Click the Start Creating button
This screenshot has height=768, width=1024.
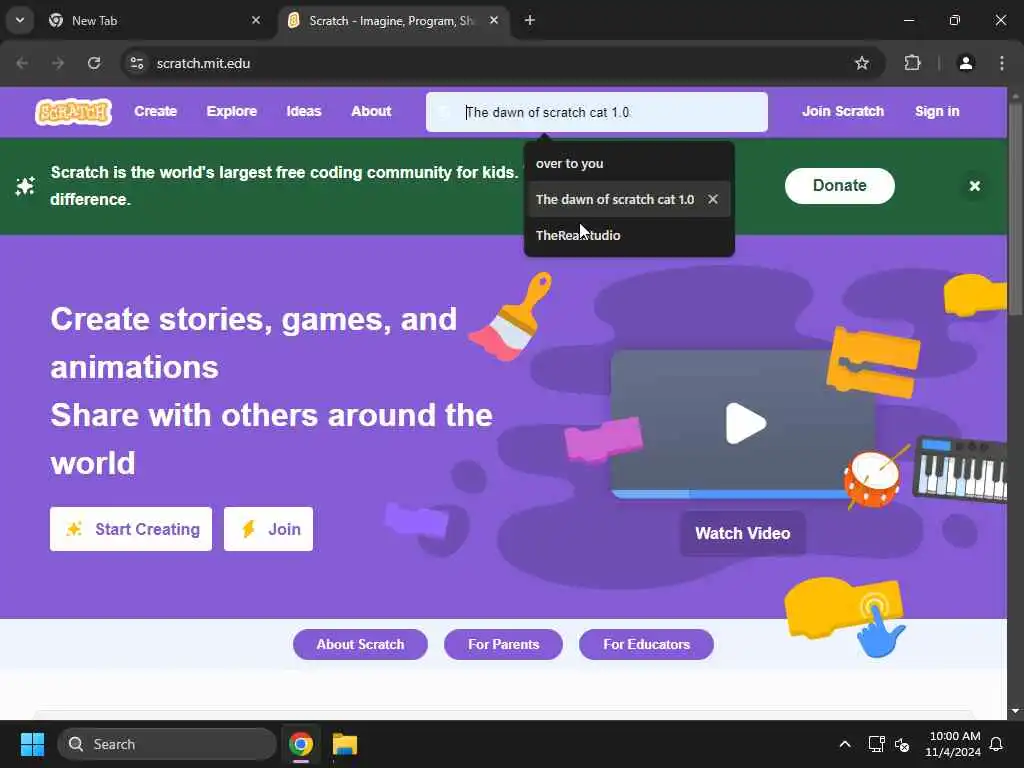tap(131, 529)
